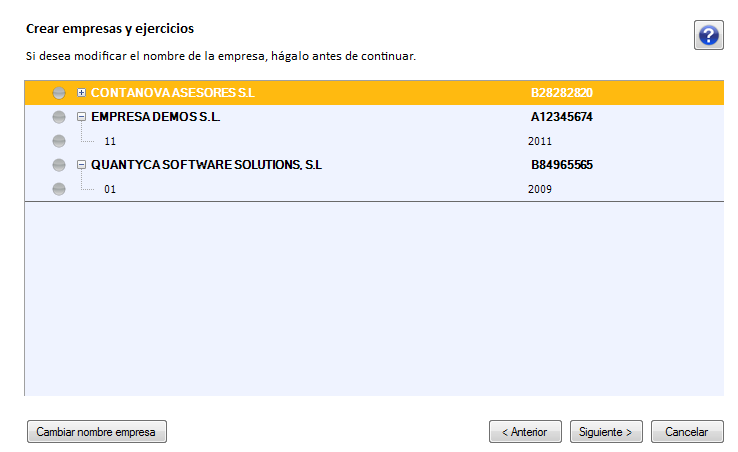Collapse the QUANTYCA SOFTWARE SOLUTIONS node
The height and width of the screenshot is (452, 738).
pos(81,165)
